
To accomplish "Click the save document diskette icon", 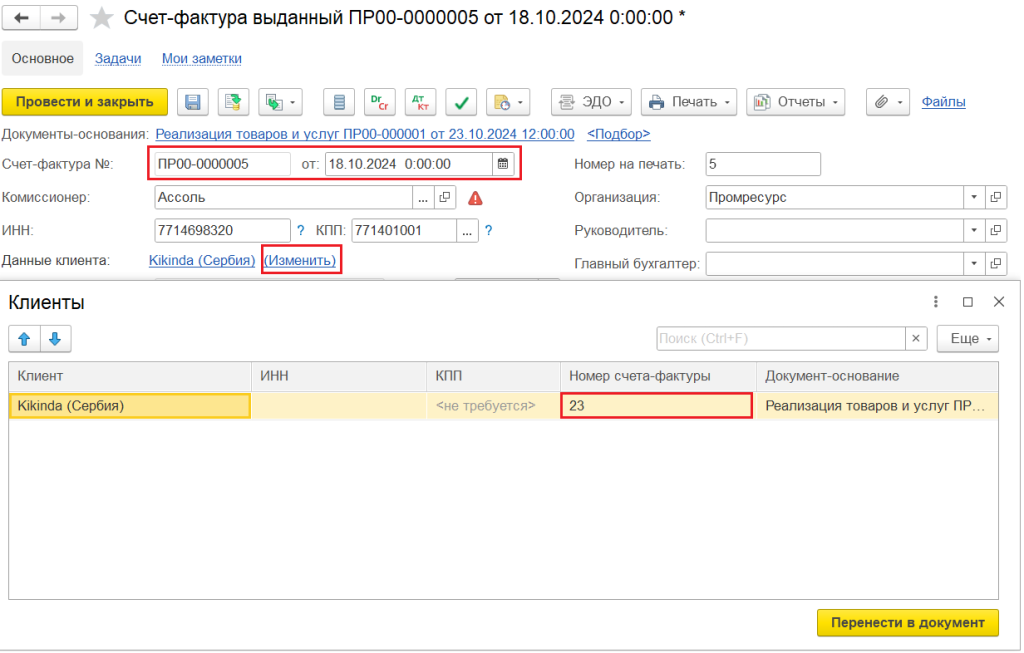I will tap(193, 102).
